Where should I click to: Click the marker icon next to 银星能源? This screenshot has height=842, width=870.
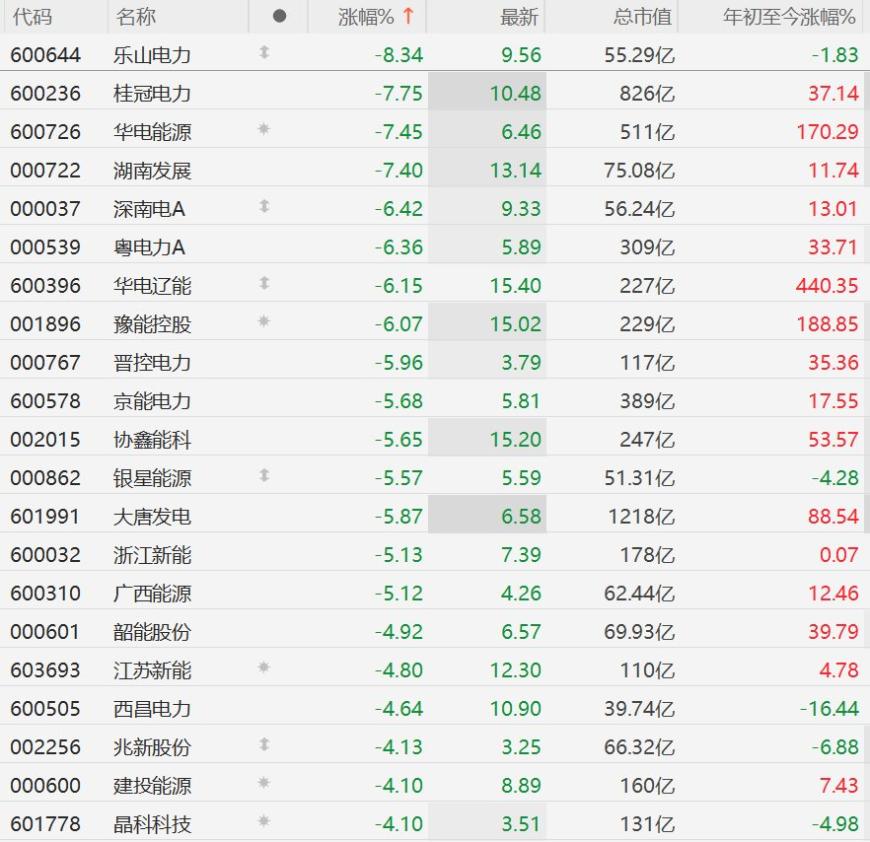click(x=264, y=475)
